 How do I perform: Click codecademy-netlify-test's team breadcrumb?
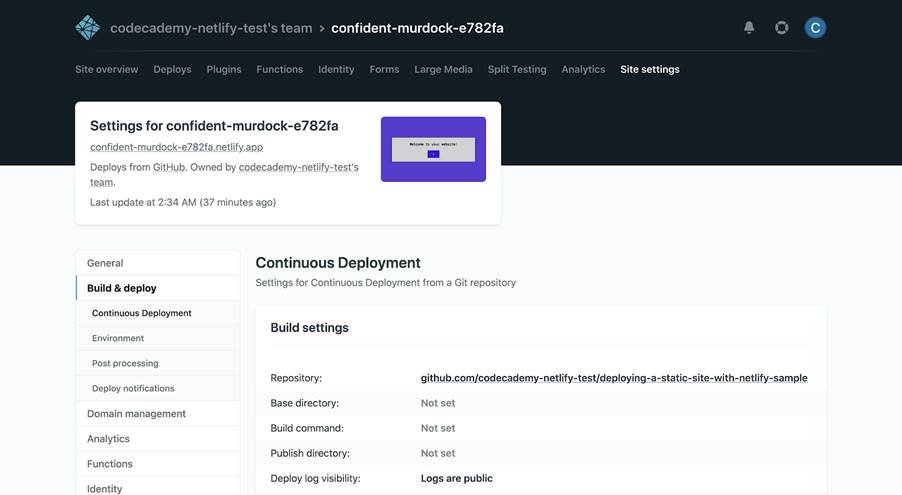pos(211,28)
